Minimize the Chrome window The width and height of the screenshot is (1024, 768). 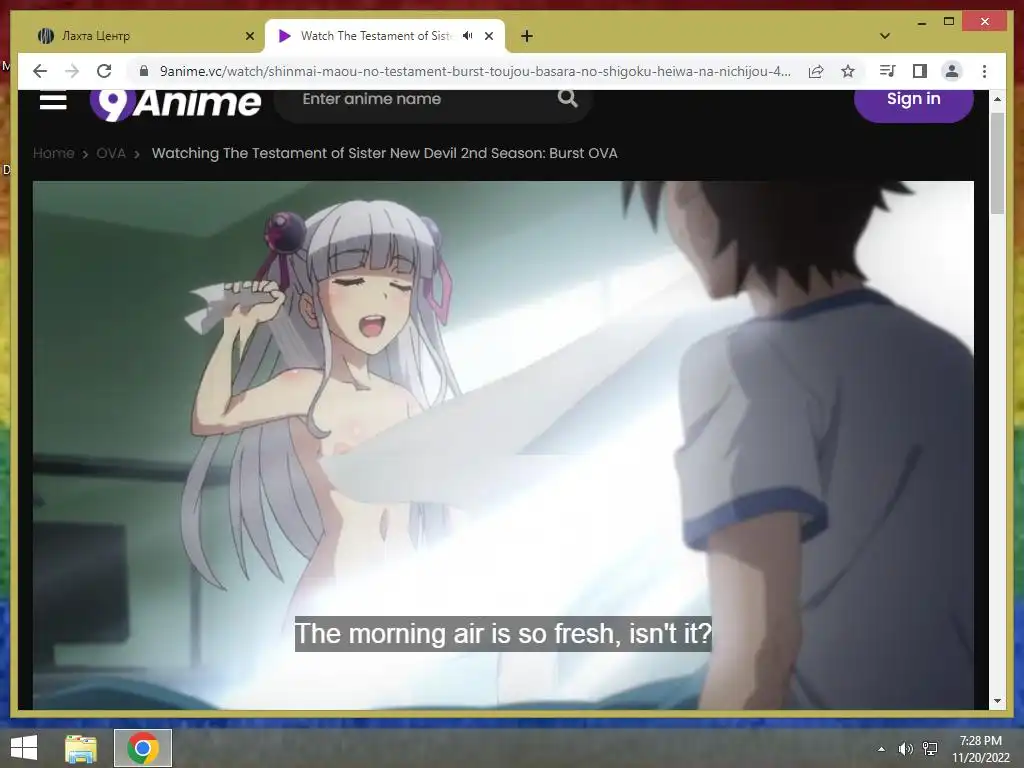tap(921, 22)
